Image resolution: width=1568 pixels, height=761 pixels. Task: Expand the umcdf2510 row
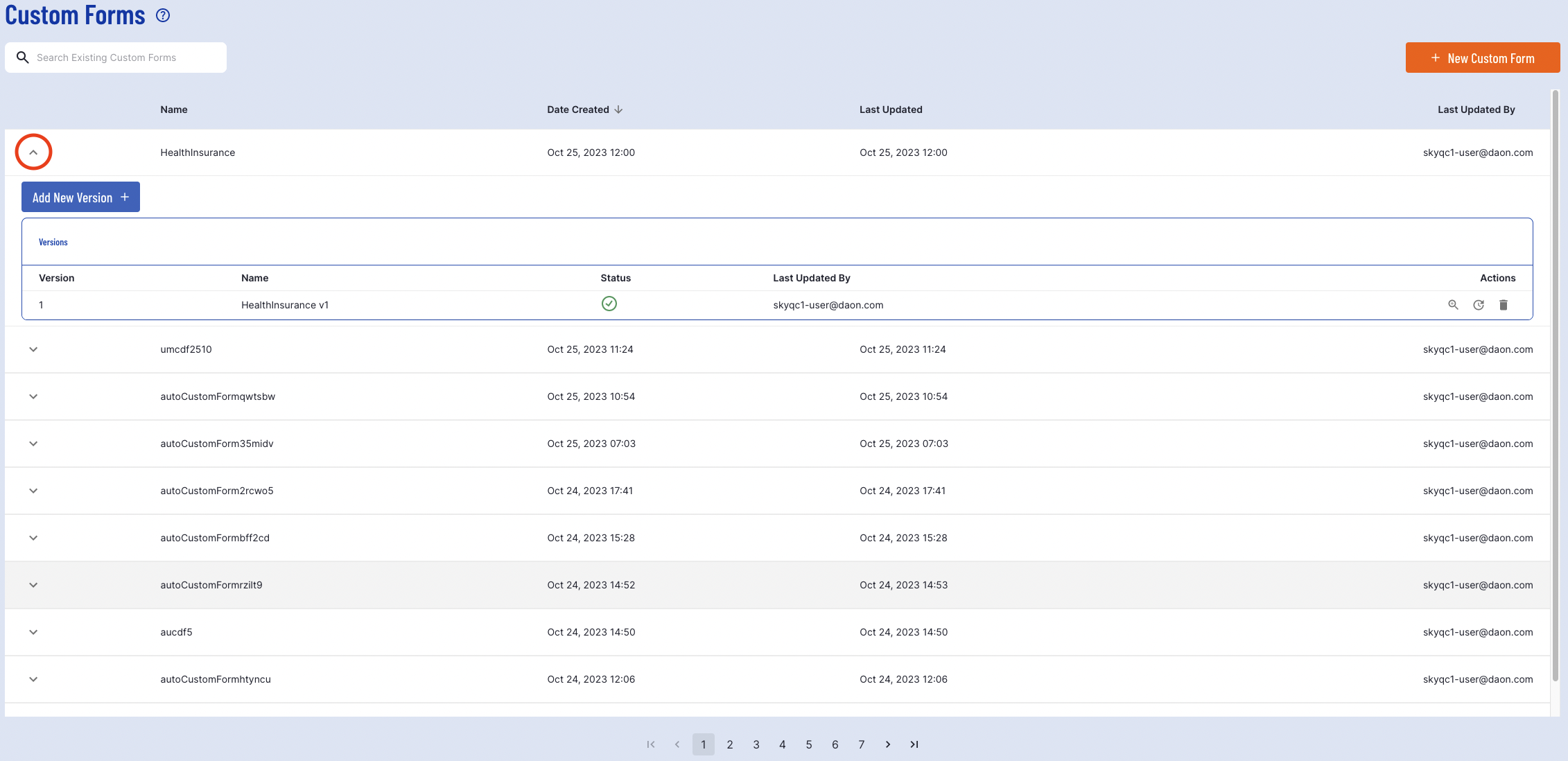coord(33,349)
